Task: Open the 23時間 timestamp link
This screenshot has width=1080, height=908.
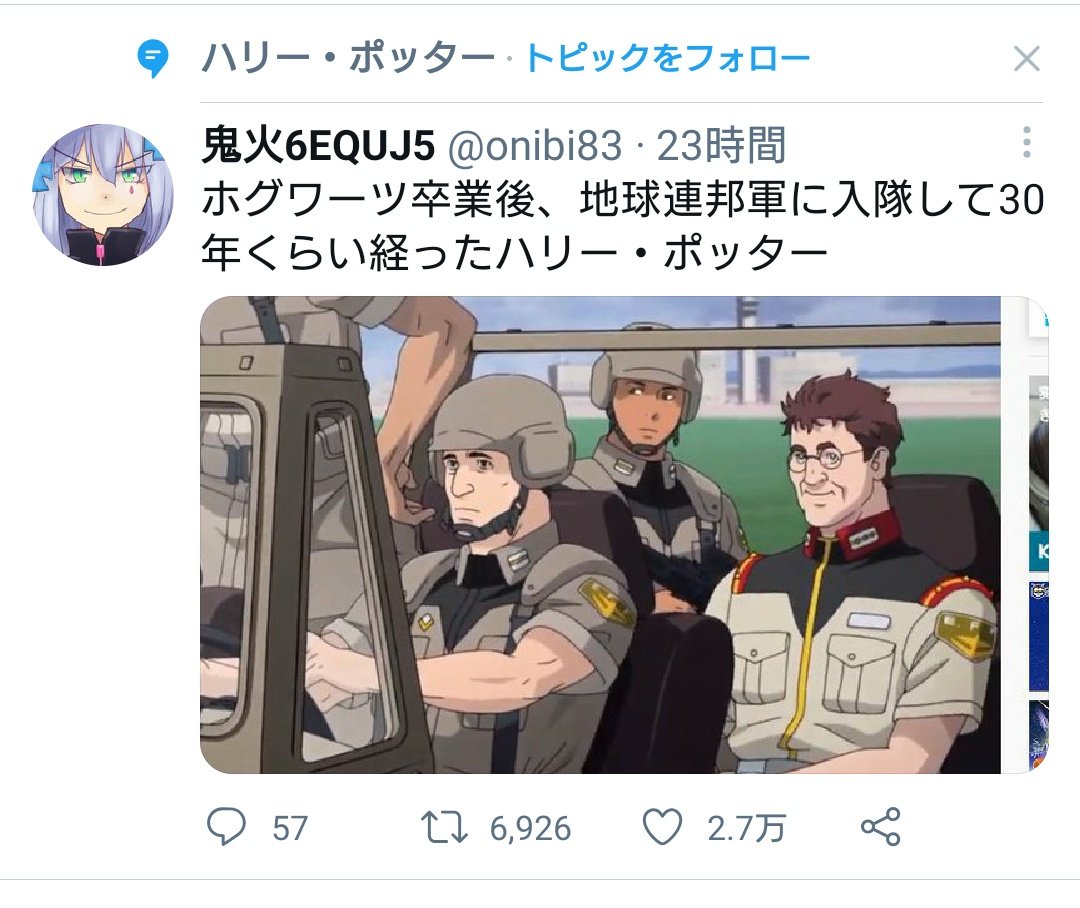Action: click(x=721, y=145)
